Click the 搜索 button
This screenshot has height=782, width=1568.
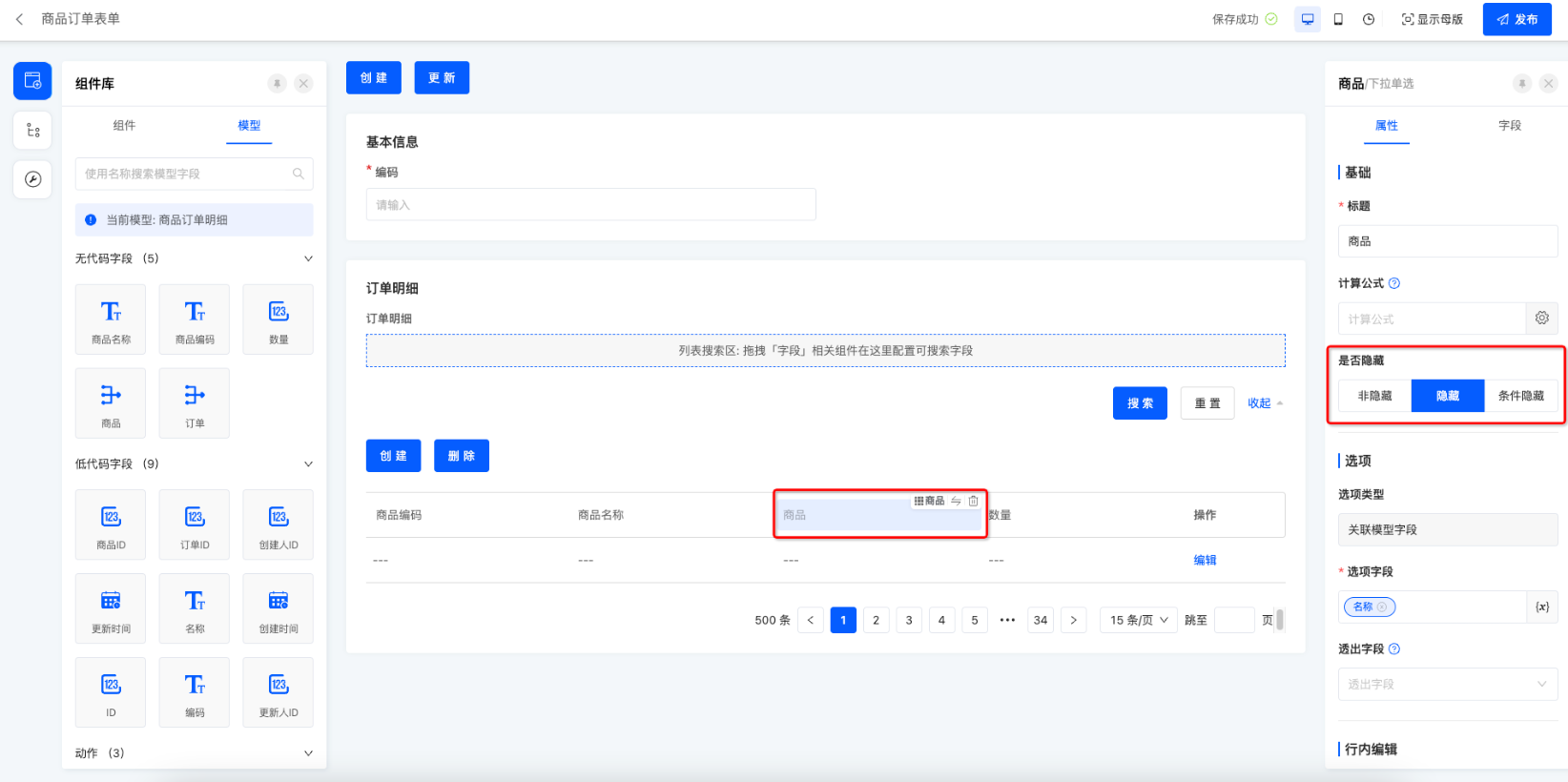[x=1140, y=403]
